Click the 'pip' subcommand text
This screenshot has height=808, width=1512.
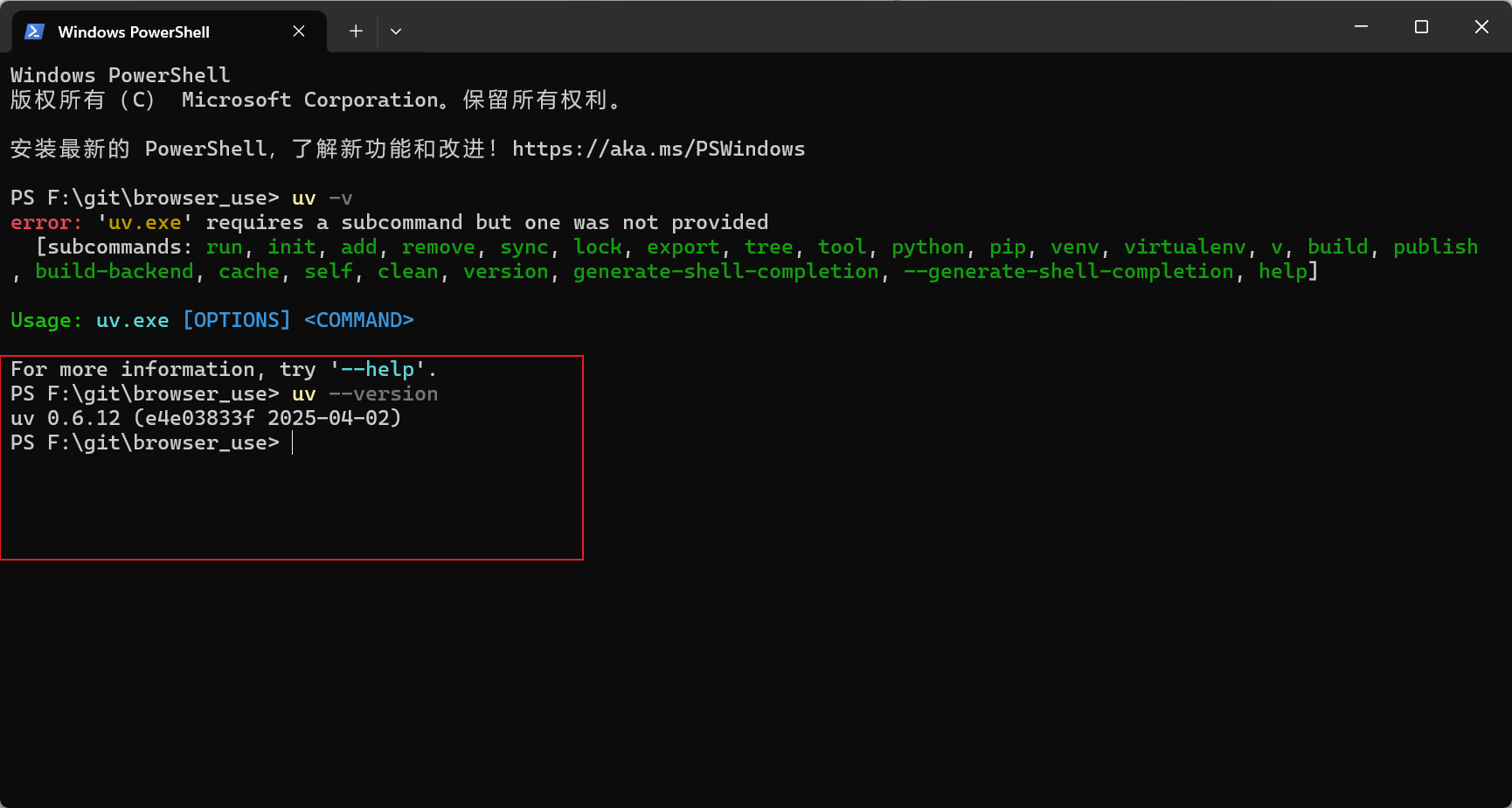click(1007, 247)
